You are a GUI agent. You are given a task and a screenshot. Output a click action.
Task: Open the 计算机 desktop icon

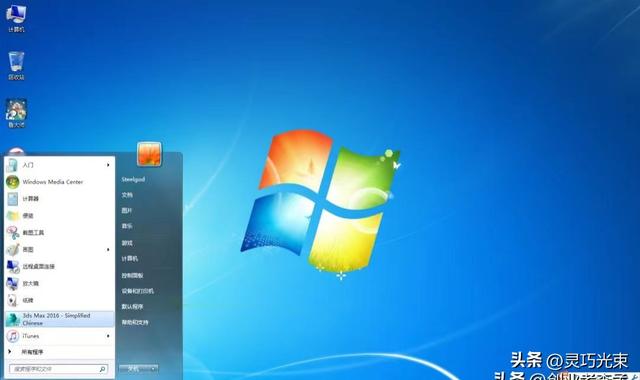click(16, 18)
